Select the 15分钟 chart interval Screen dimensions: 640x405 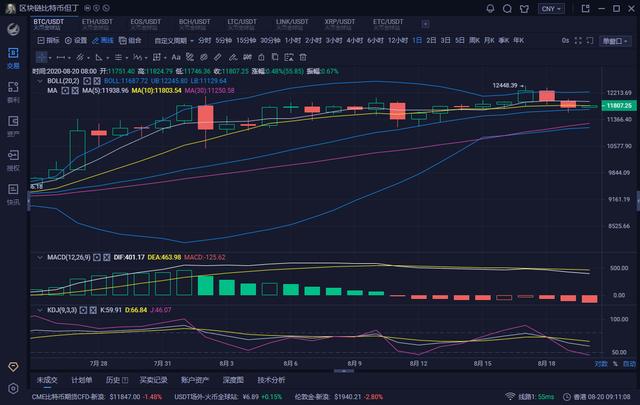(x=246, y=40)
